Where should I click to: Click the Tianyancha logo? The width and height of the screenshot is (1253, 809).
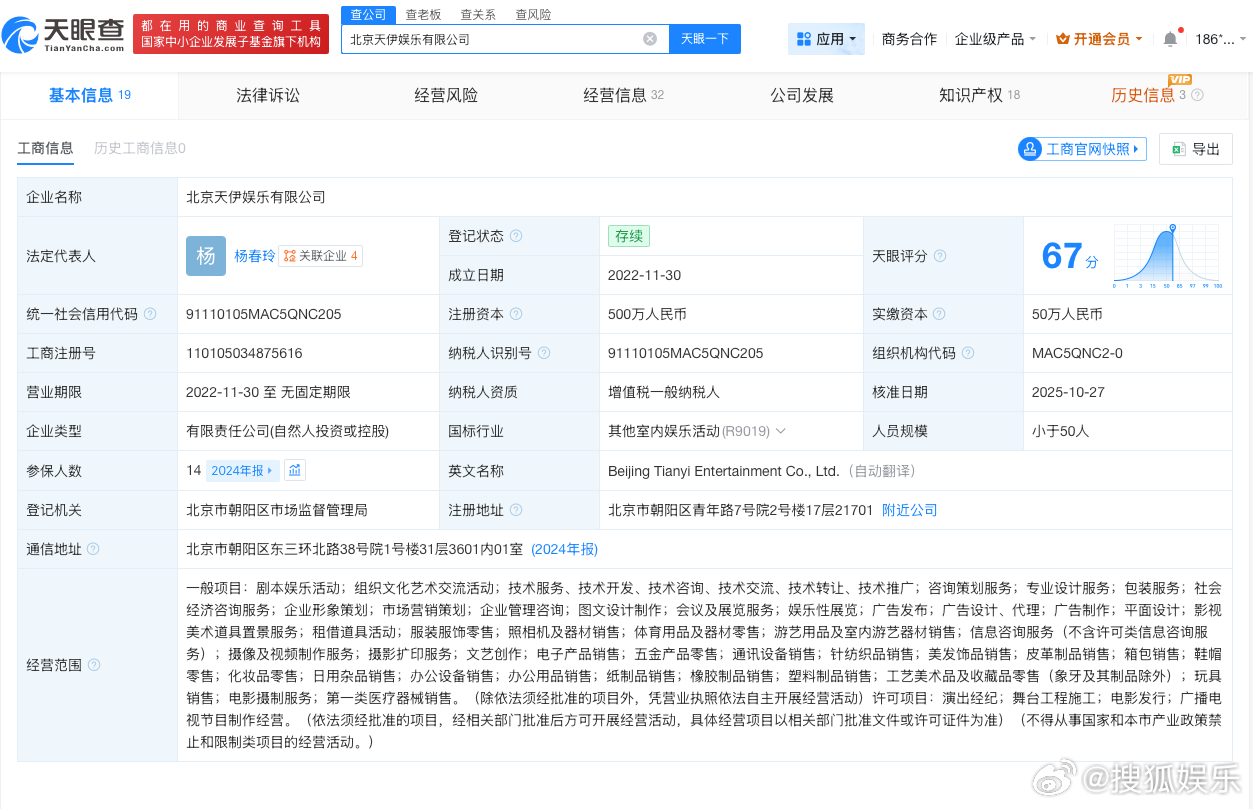(x=64, y=35)
